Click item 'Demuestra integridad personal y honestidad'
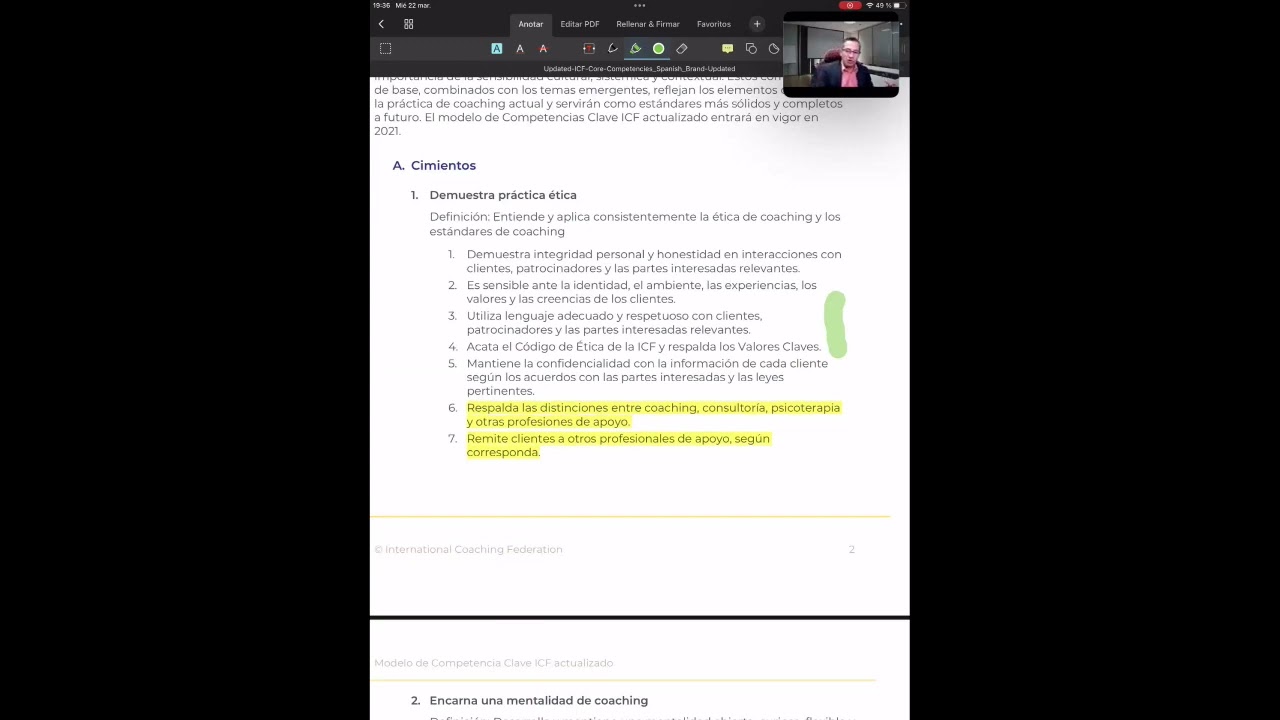Image resolution: width=1280 pixels, height=720 pixels. [x=654, y=260]
